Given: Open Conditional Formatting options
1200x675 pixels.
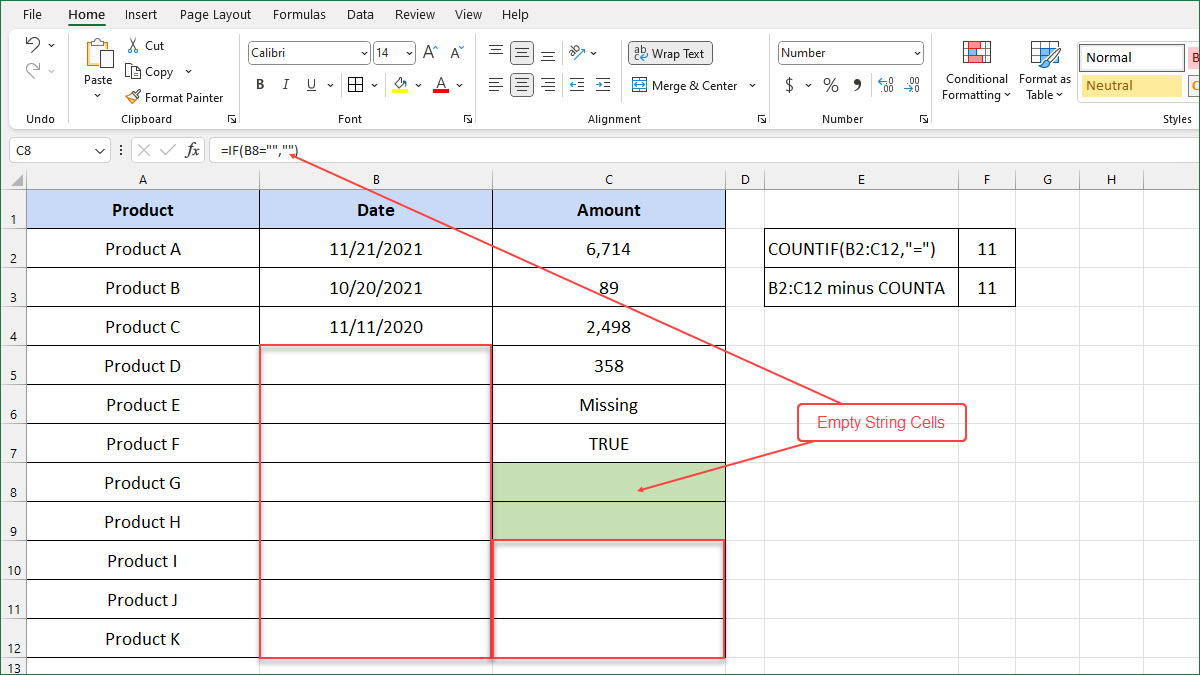Looking at the screenshot, I should point(976,70).
